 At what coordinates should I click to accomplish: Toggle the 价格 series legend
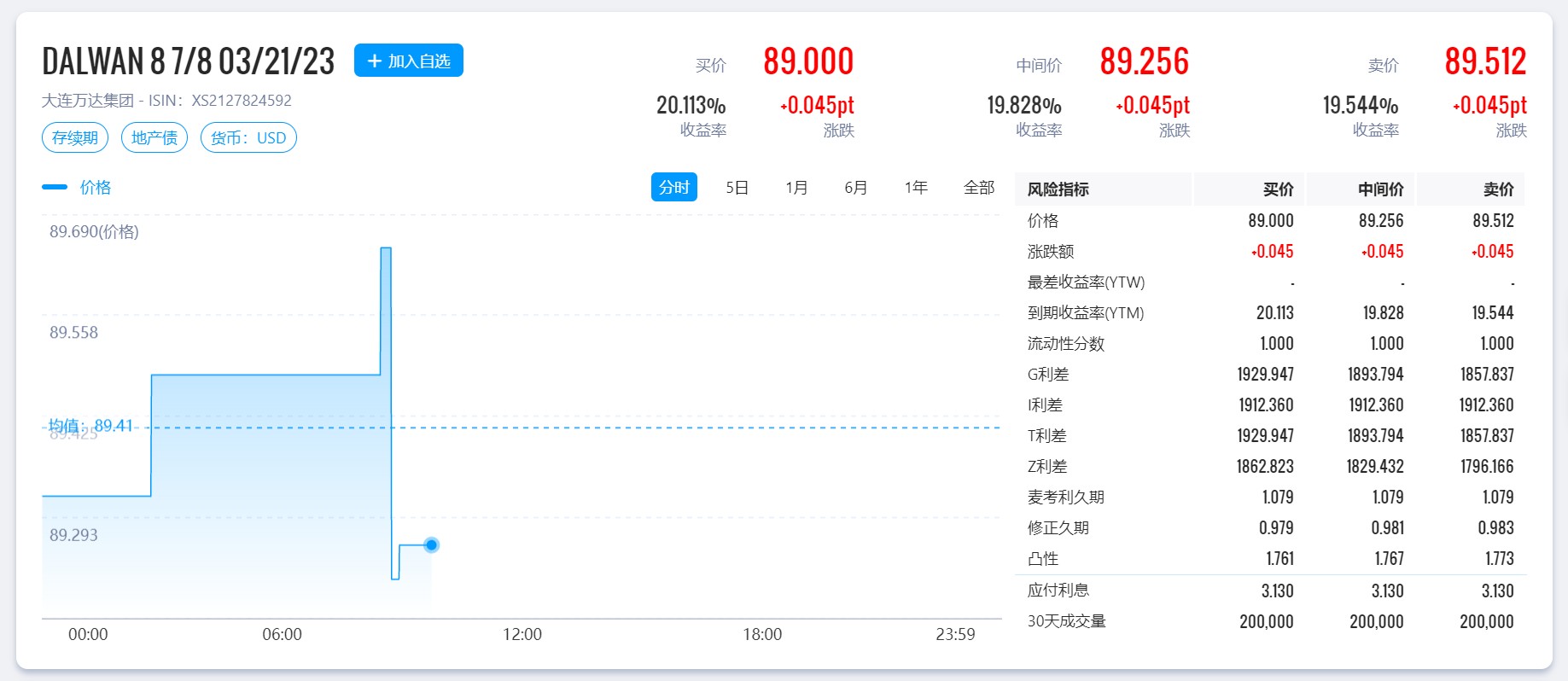coord(77,187)
